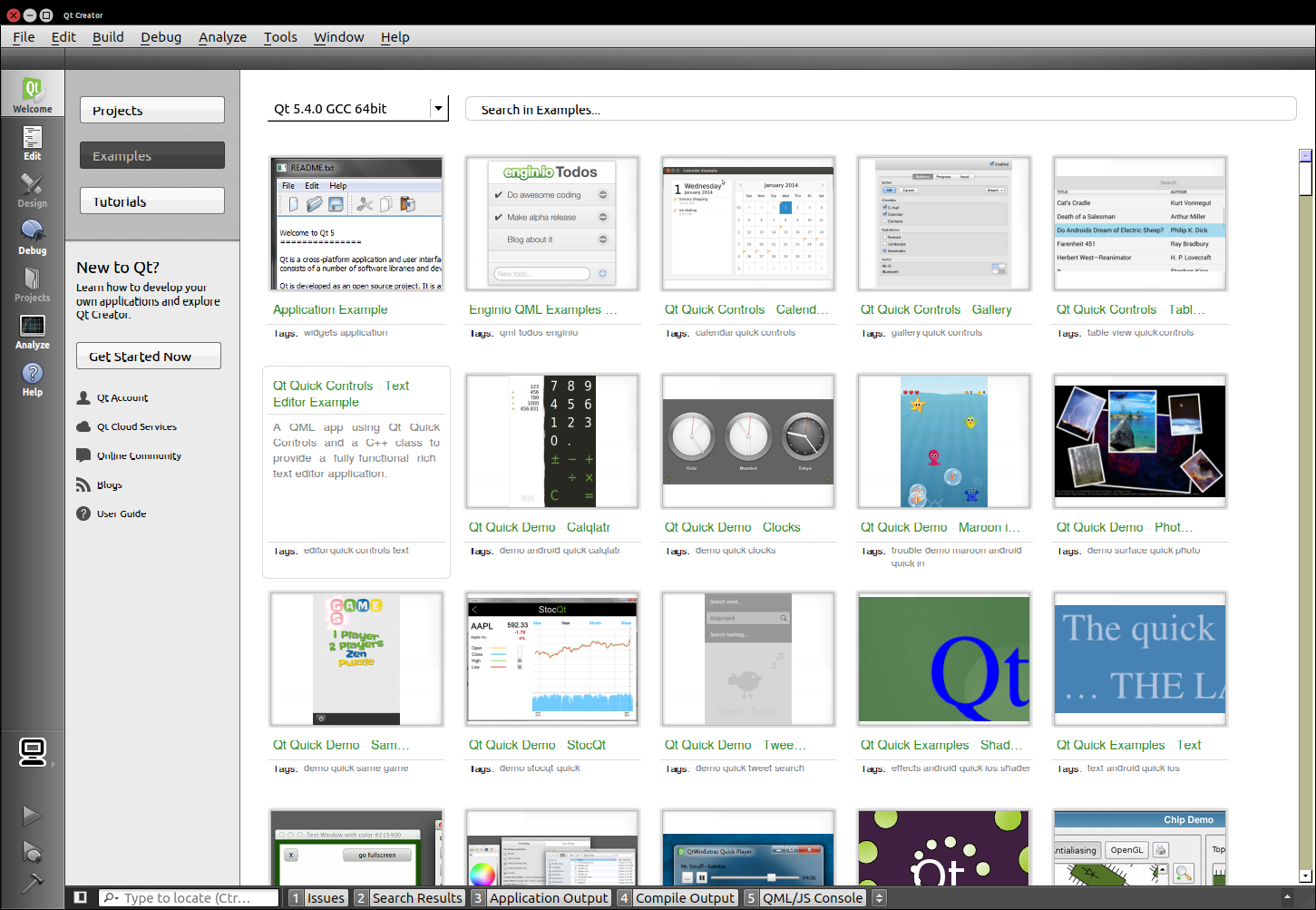
Task: Open the StocQt demo thumbnail
Action: (x=552, y=659)
